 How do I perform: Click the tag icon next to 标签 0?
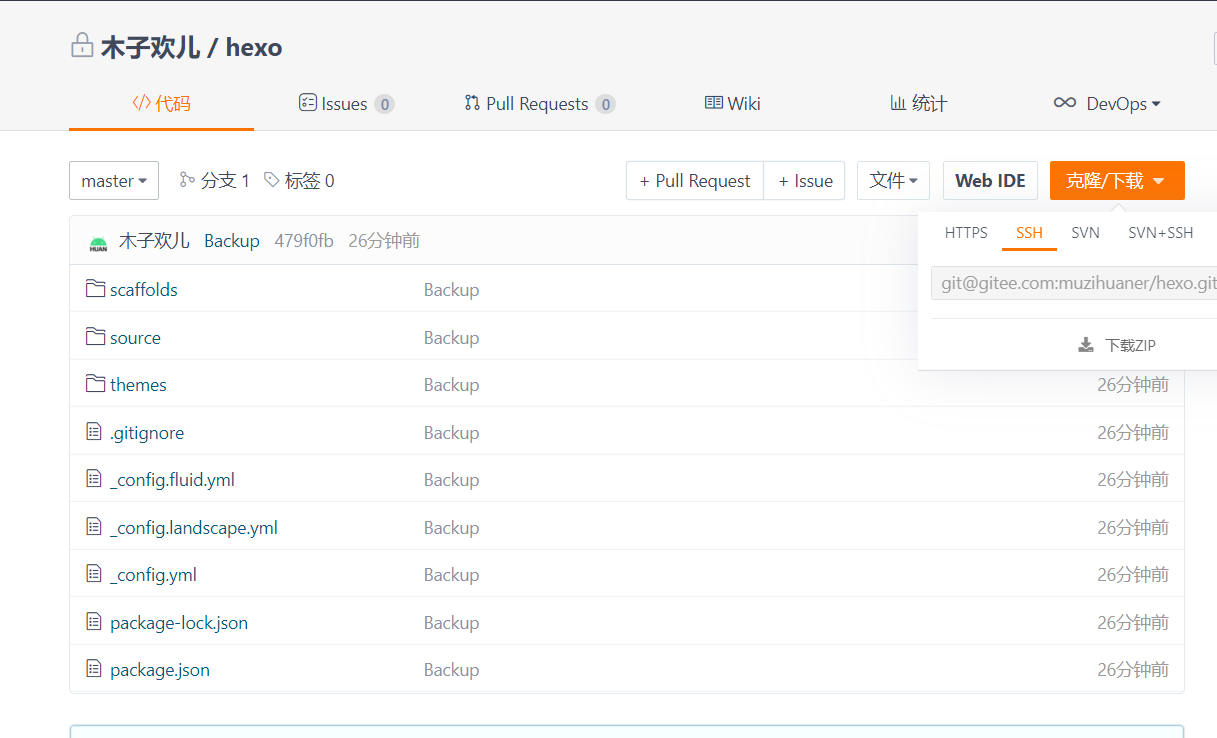click(272, 180)
